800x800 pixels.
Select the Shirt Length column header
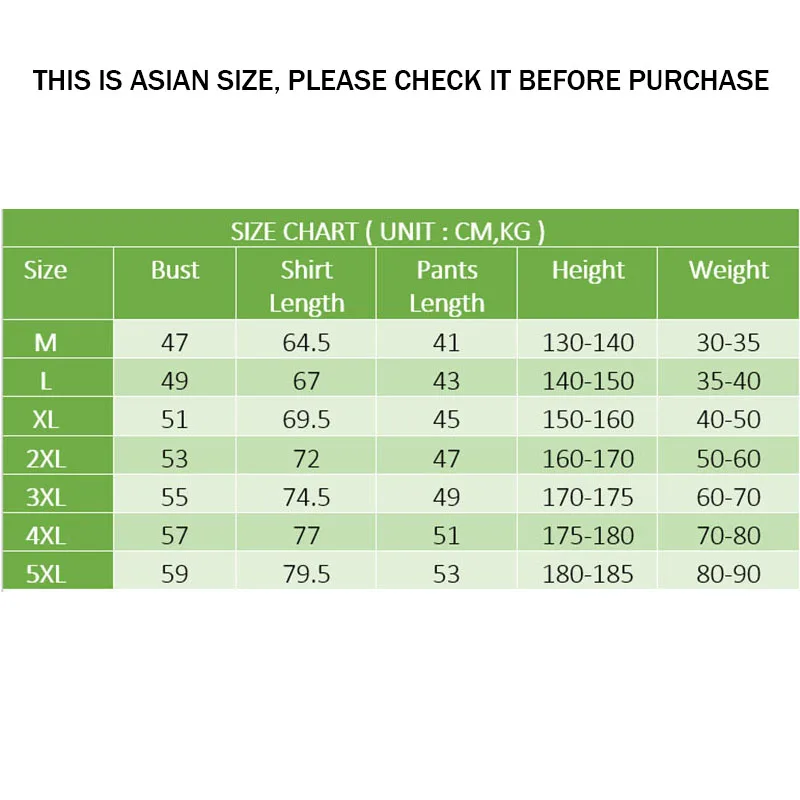[306, 286]
